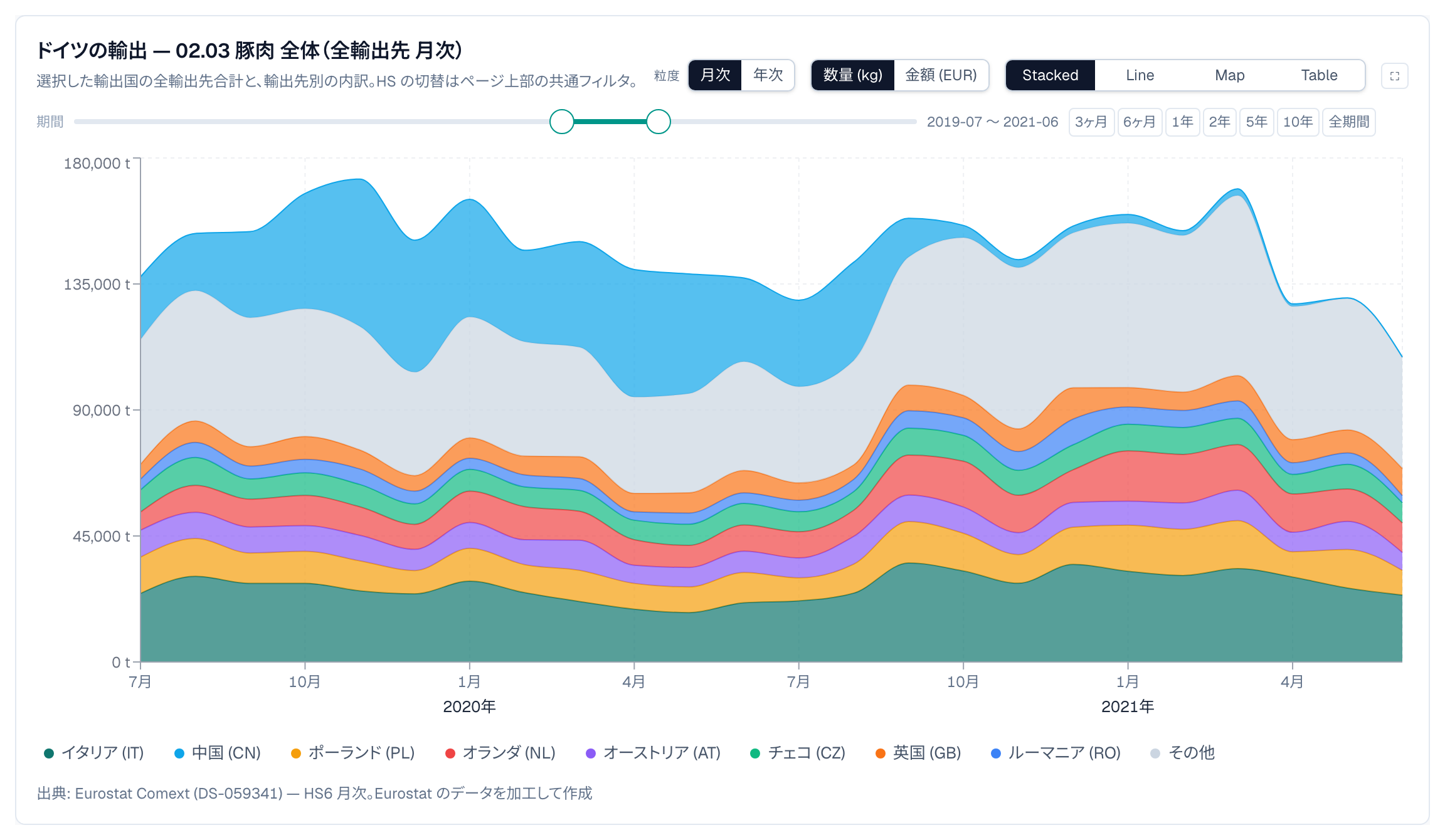Open the Stacked view tab
The width and height of the screenshot is (1445, 840).
pyautogui.click(x=1051, y=75)
